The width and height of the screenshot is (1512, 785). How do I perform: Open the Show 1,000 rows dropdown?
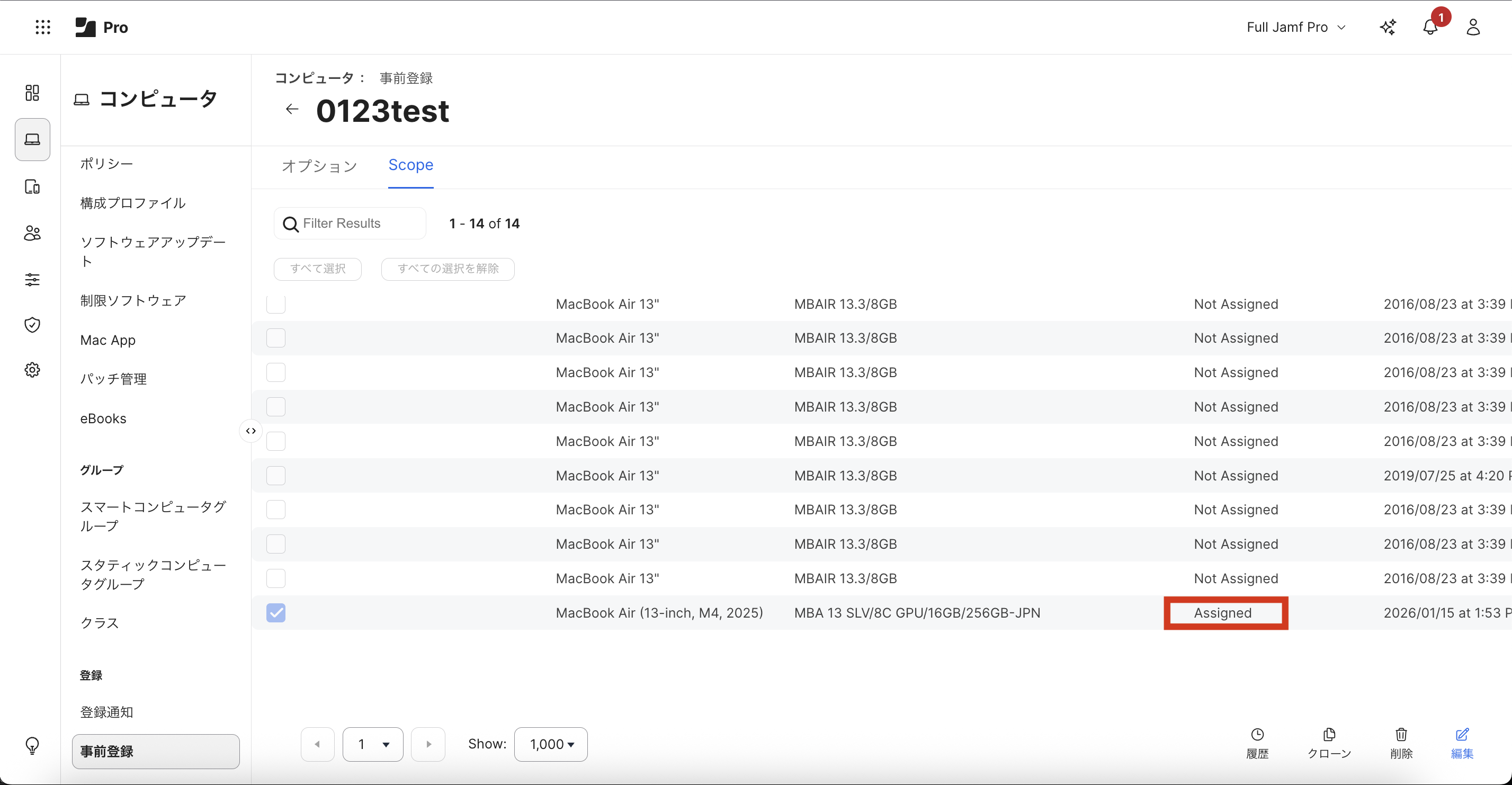click(551, 744)
